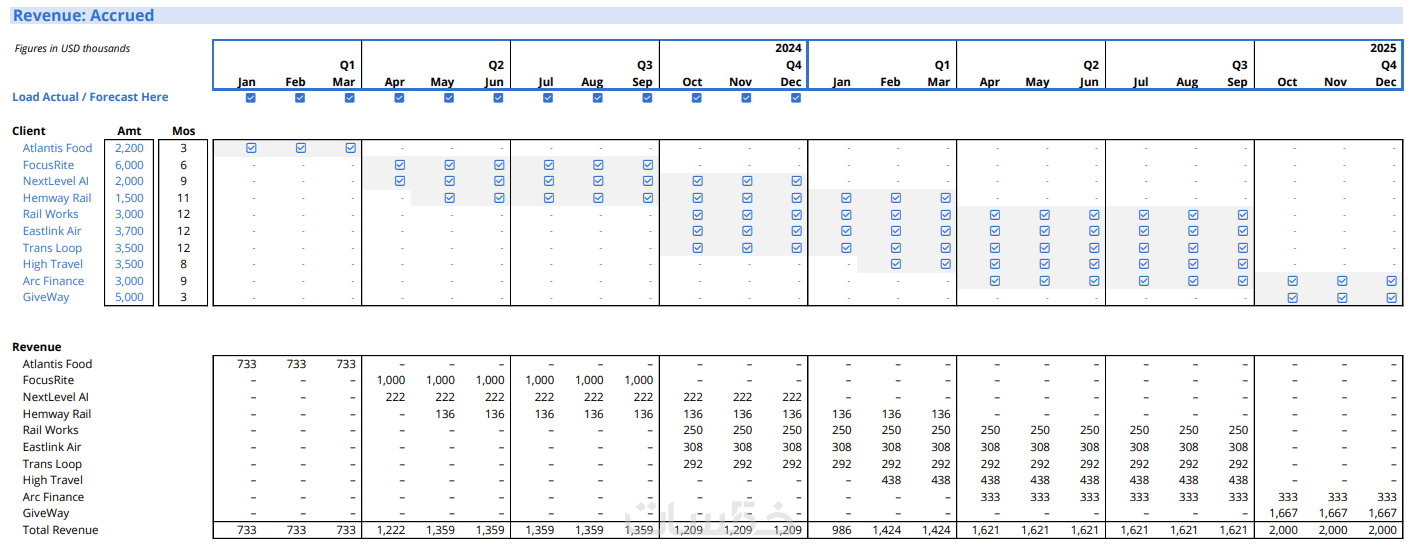Uncheck FocusRite checkbox for Apr 2024

pyautogui.click(x=400, y=165)
